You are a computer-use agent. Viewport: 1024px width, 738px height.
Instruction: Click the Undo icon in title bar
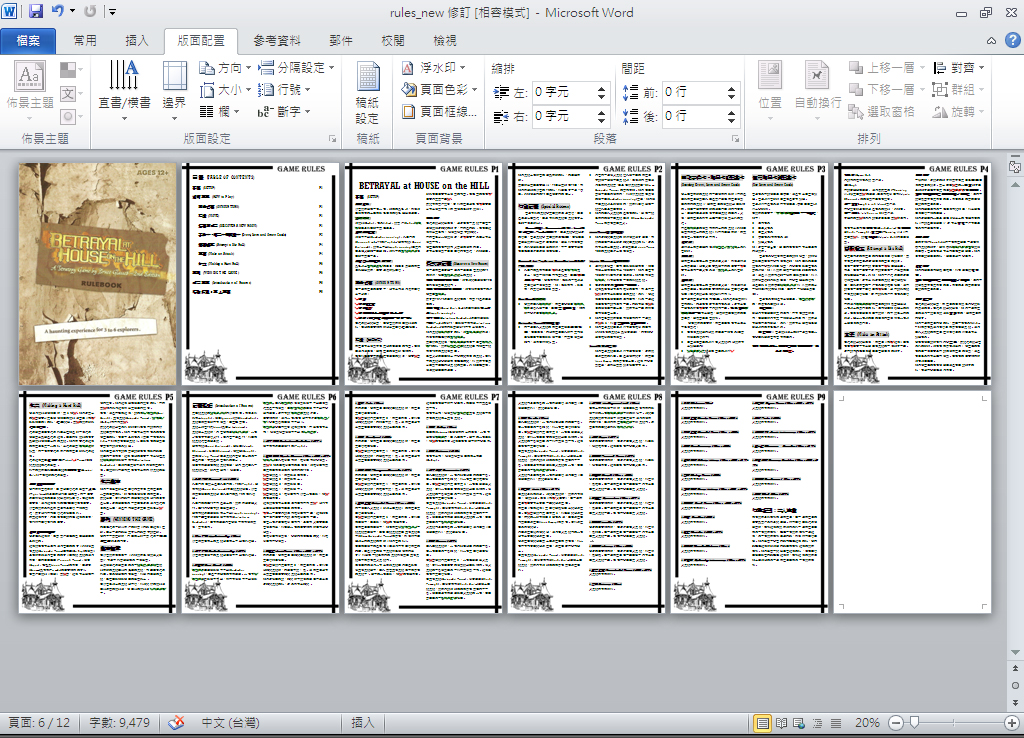point(58,11)
